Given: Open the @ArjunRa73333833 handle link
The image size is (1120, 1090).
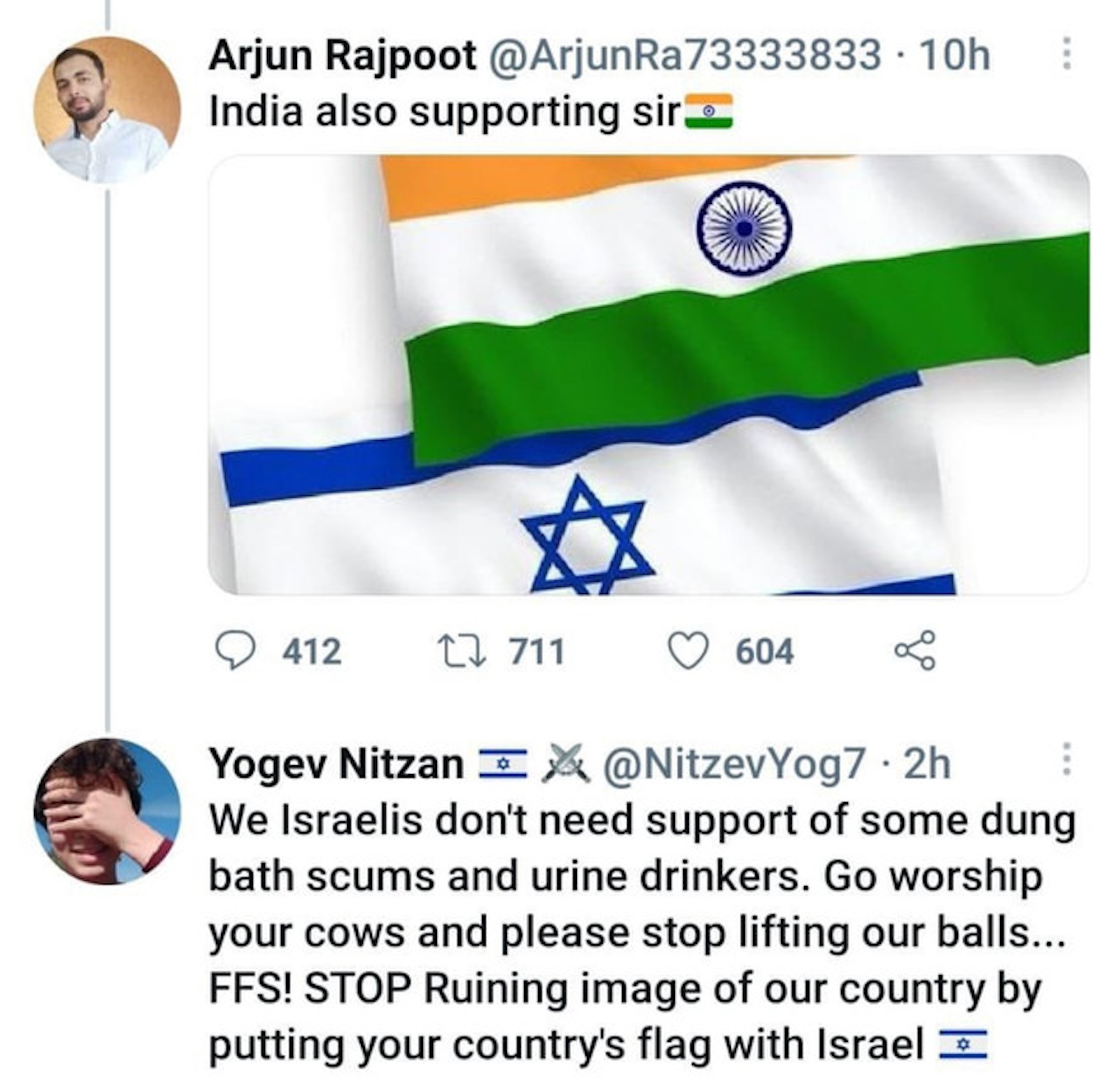Looking at the screenshot, I should 683,56.
